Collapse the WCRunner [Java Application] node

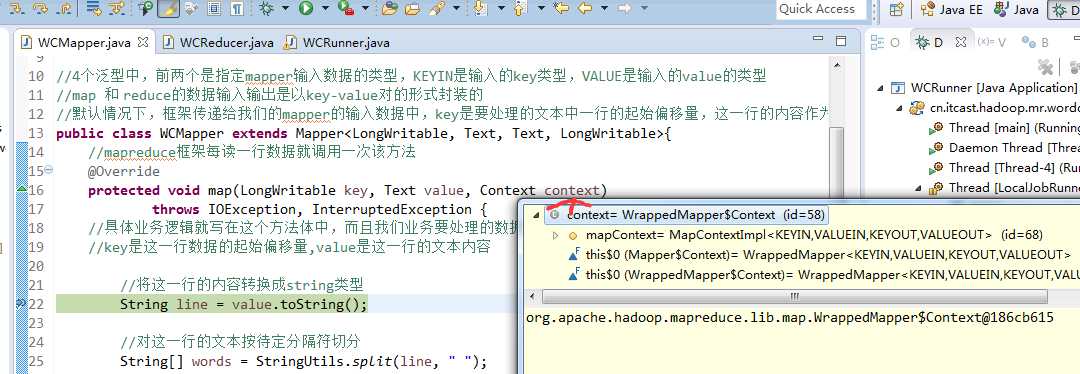(x=880, y=88)
